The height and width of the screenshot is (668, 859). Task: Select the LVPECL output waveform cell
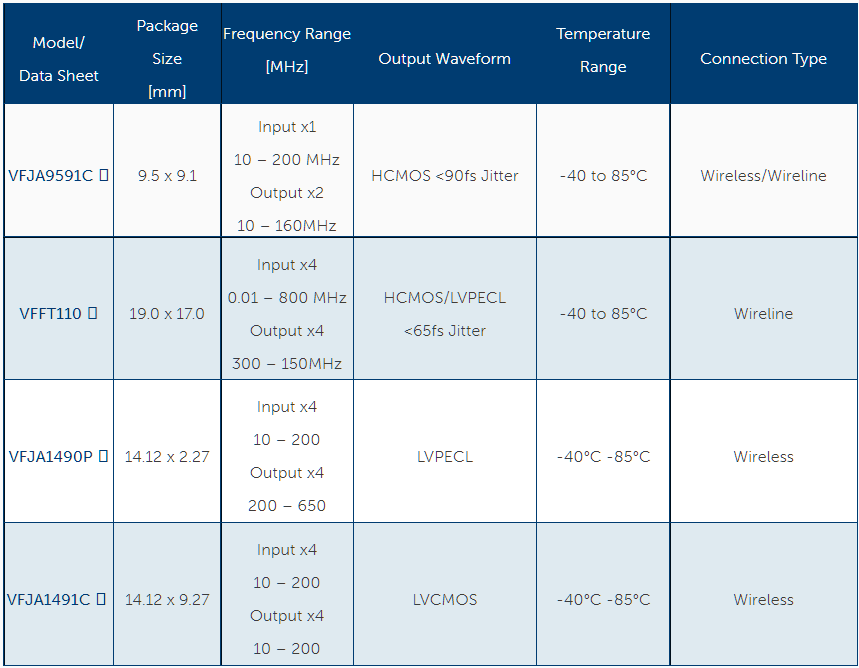[x=444, y=456]
